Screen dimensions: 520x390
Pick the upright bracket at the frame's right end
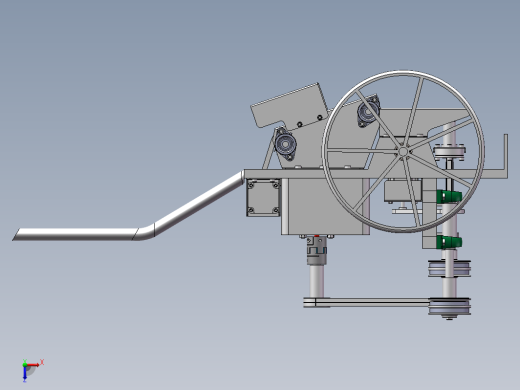(x=506, y=156)
